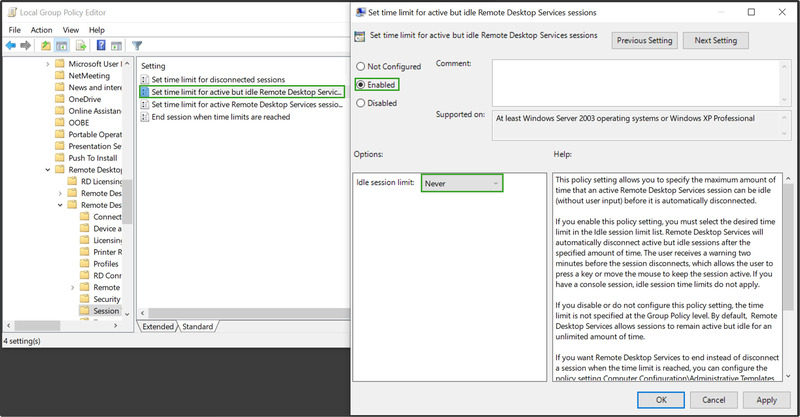The width and height of the screenshot is (800, 417).
Task: Expand the Remote folder between RD Conn and Security
Action: [x=72, y=287]
